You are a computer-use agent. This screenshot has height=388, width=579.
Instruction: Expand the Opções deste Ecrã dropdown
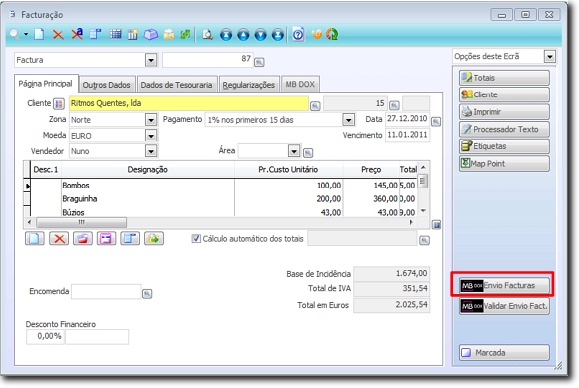tap(550, 57)
